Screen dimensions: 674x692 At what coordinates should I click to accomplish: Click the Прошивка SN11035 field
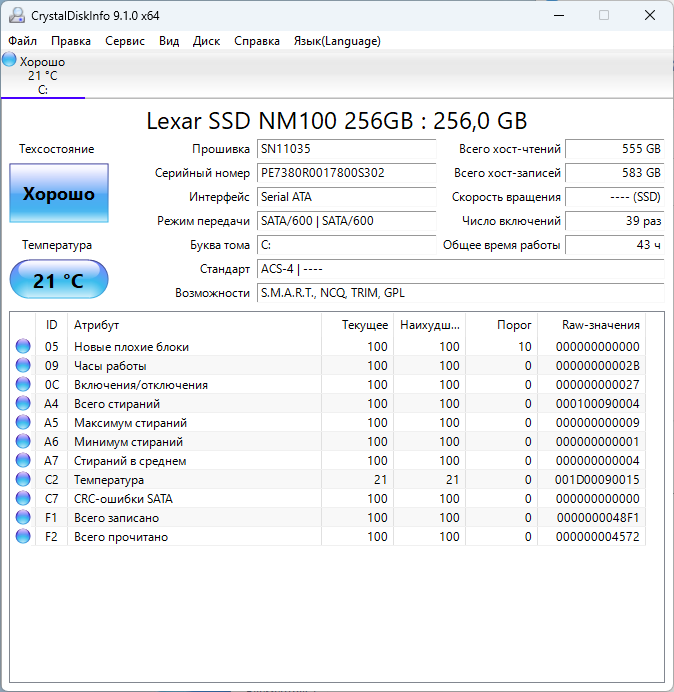click(346, 149)
